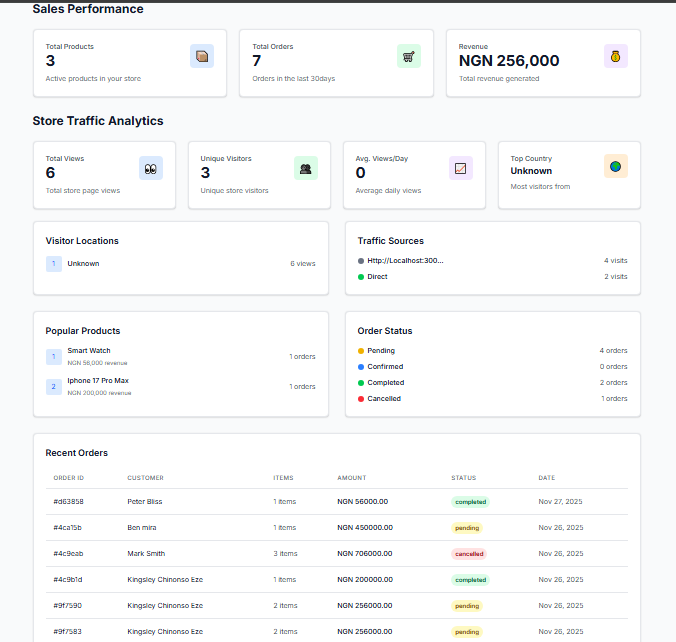Click the people icon in Unique Visitors card
676x642 pixels.
pos(306,168)
